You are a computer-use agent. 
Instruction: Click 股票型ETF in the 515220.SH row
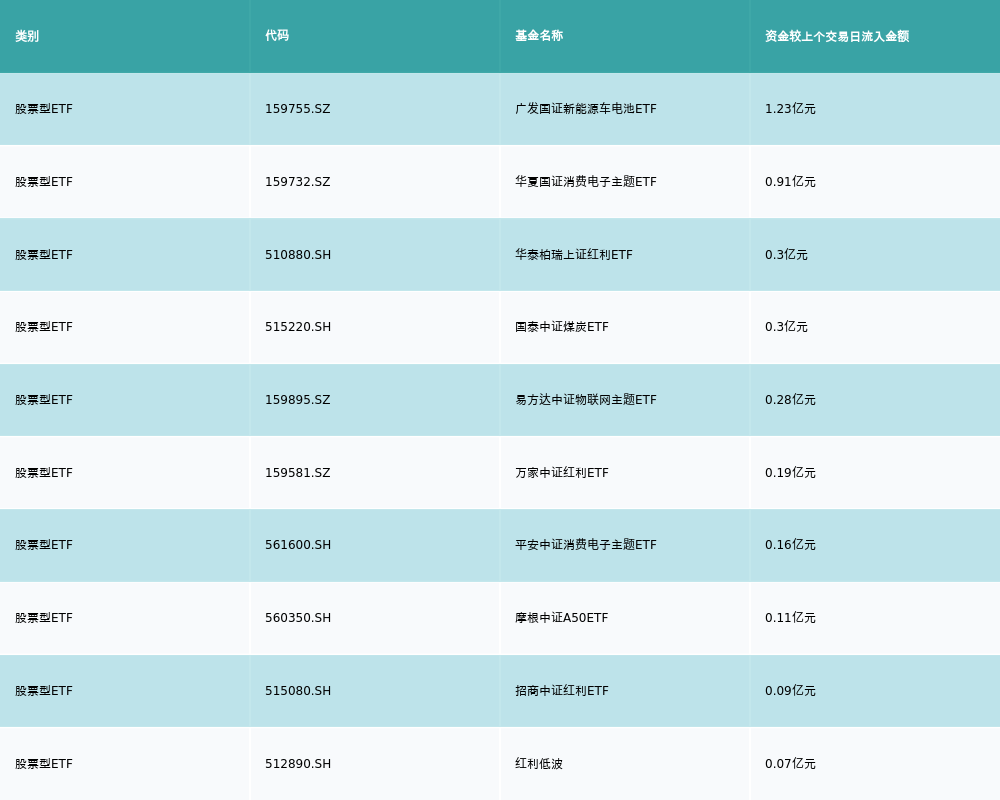[44, 327]
